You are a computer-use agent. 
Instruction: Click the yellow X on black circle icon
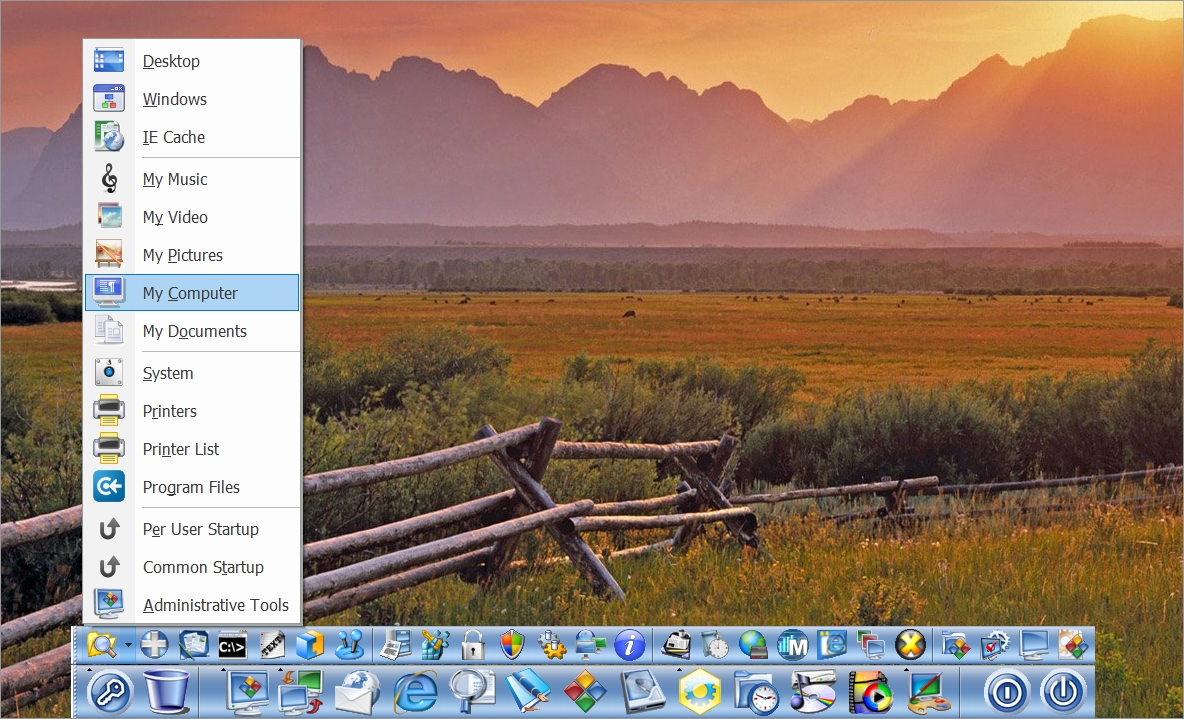coord(910,645)
